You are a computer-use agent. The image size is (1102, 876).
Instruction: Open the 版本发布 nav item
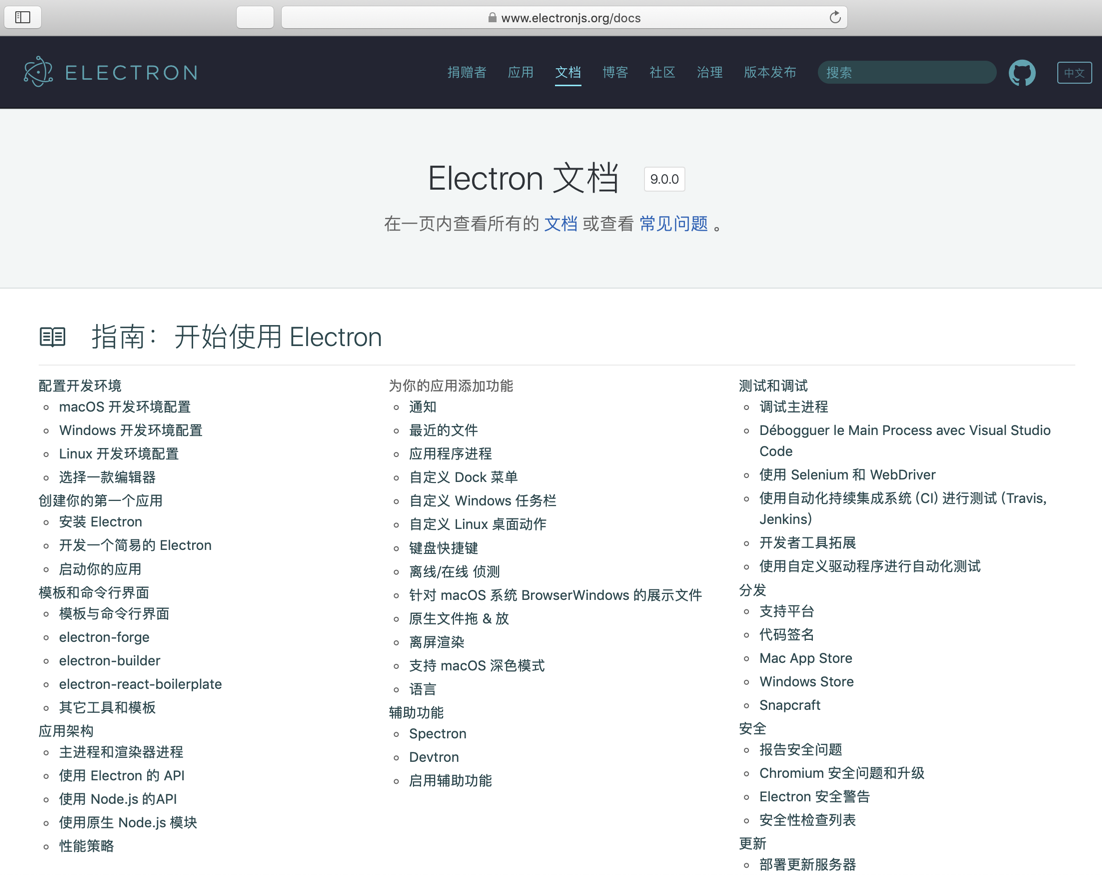tap(770, 72)
